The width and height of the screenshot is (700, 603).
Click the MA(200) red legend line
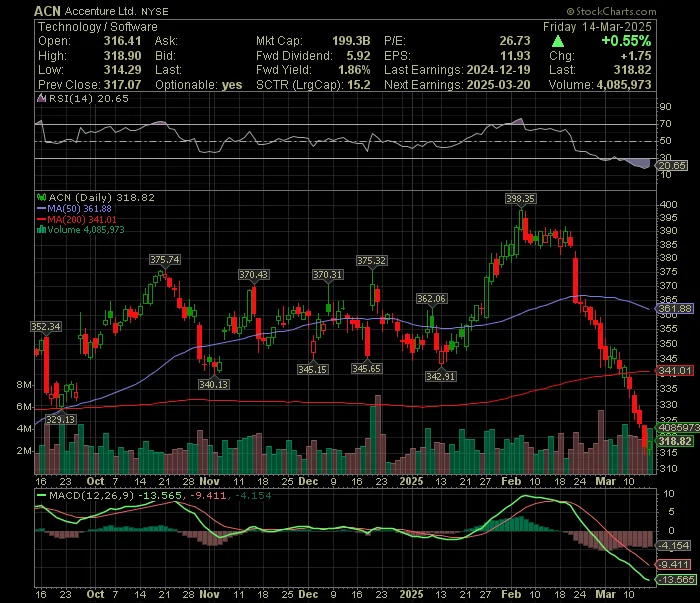[42, 220]
